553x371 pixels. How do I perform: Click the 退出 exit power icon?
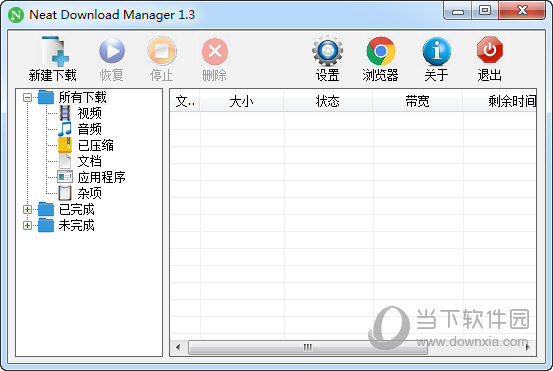[x=490, y=50]
